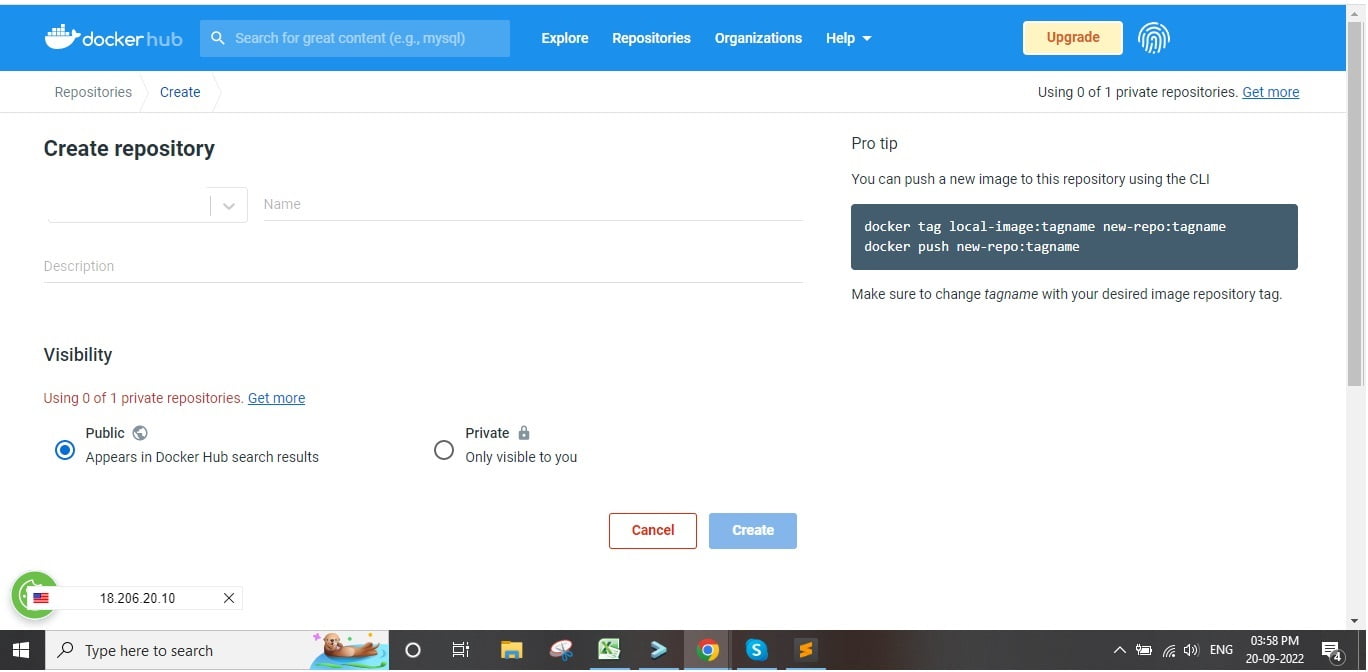This screenshot has height=672, width=1368.
Task: Open Skype from the taskbar
Action: click(757, 650)
